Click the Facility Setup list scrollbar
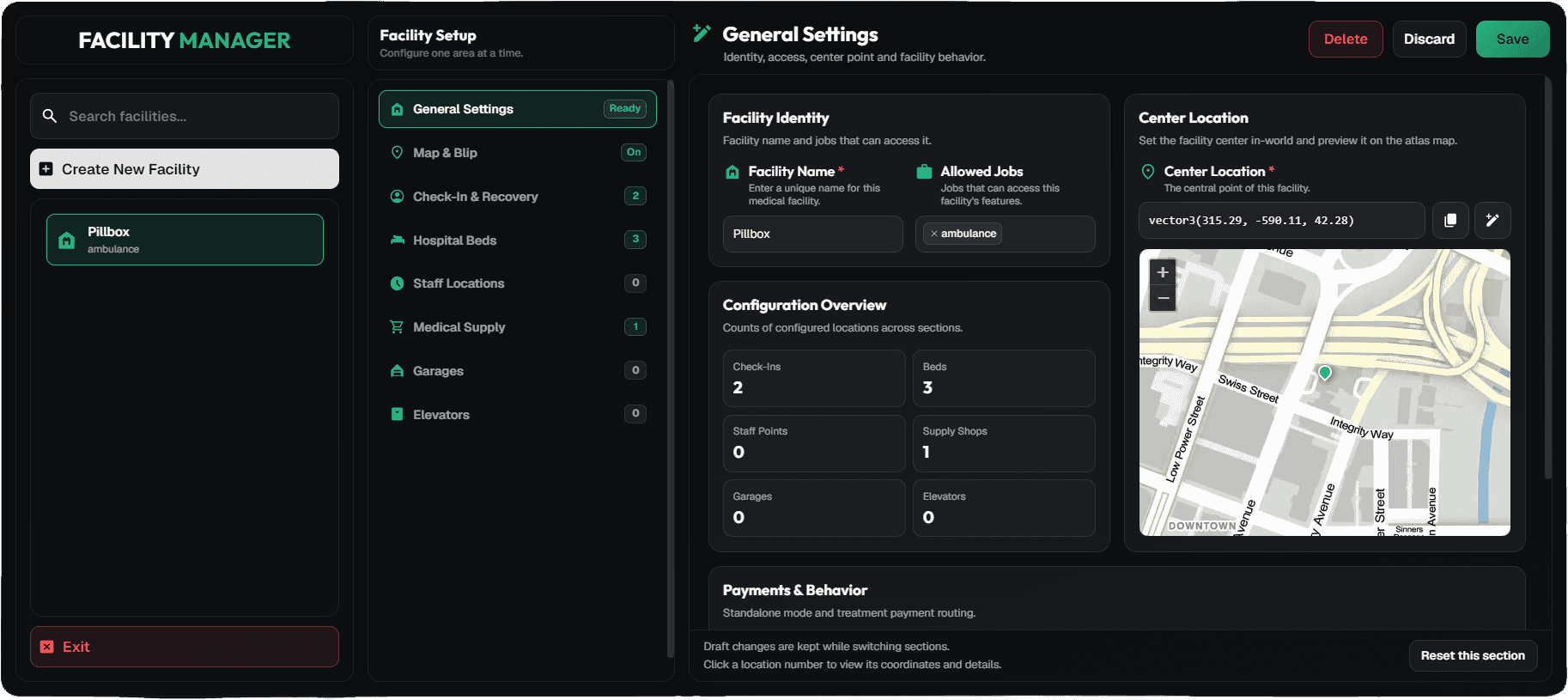 pyautogui.click(x=670, y=369)
